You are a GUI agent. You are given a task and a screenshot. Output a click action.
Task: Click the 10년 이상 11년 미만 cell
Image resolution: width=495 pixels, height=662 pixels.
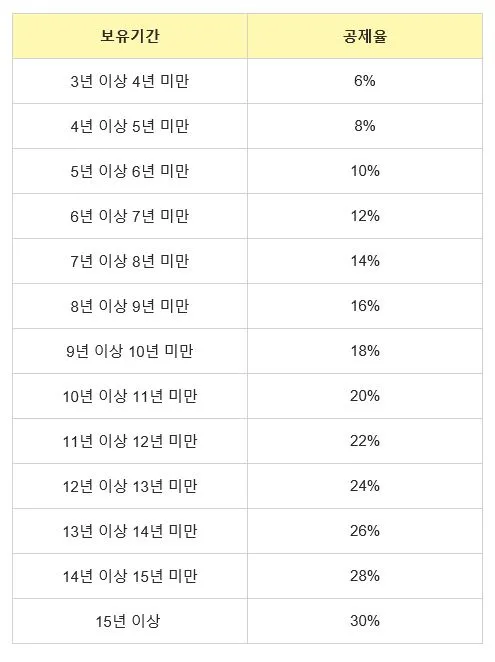point(130,396)
